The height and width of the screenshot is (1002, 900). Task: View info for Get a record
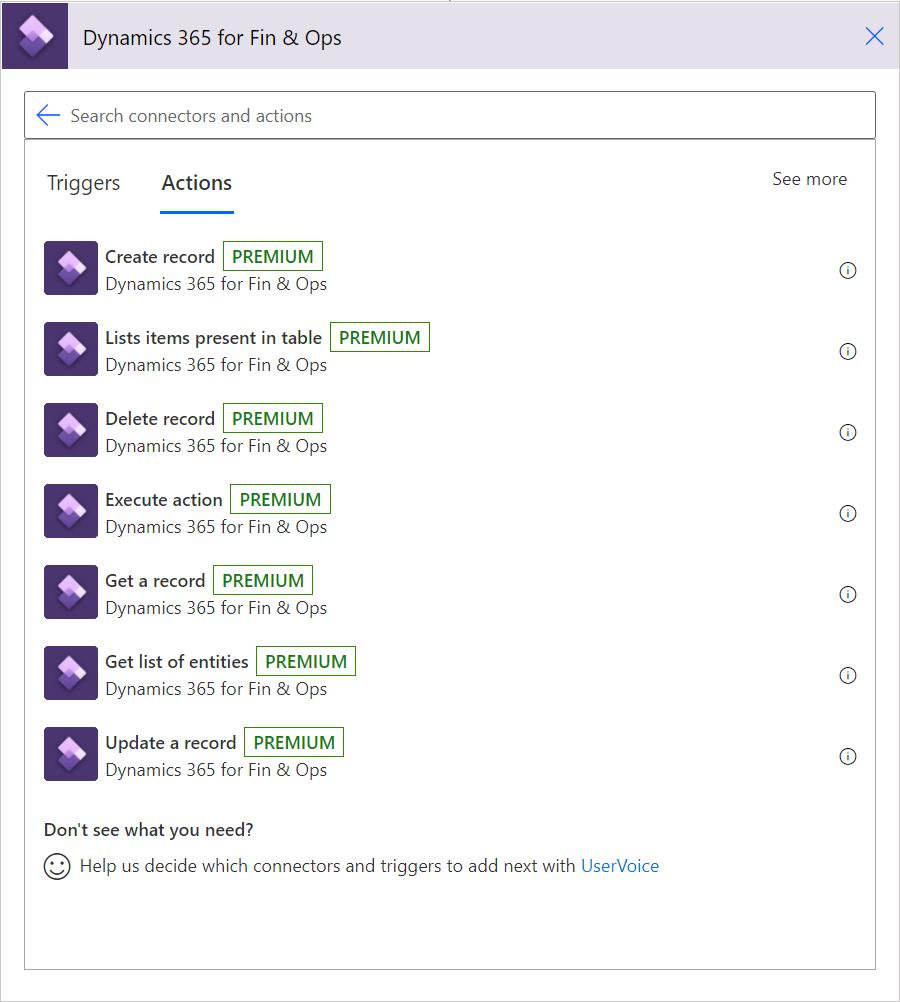(x=848, y=594)
